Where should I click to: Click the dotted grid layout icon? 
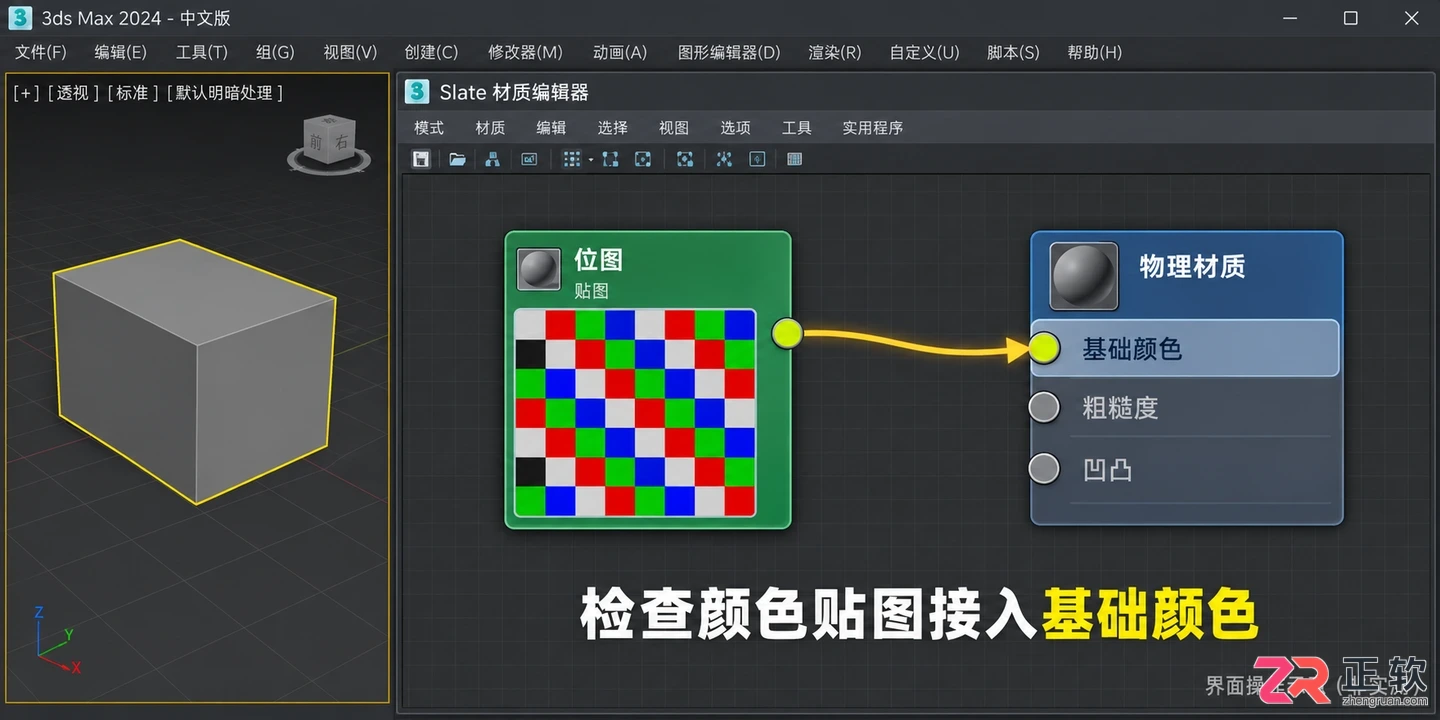click(571, 159)
